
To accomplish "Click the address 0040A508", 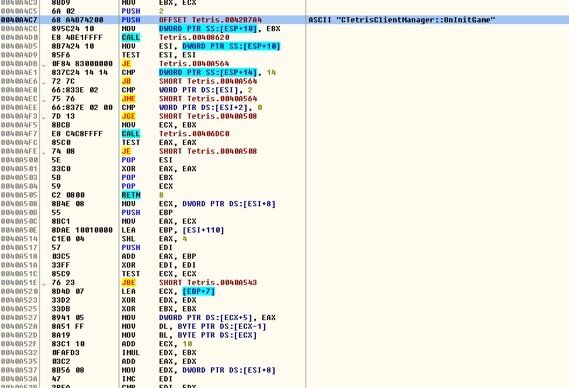I will (19, 204).
